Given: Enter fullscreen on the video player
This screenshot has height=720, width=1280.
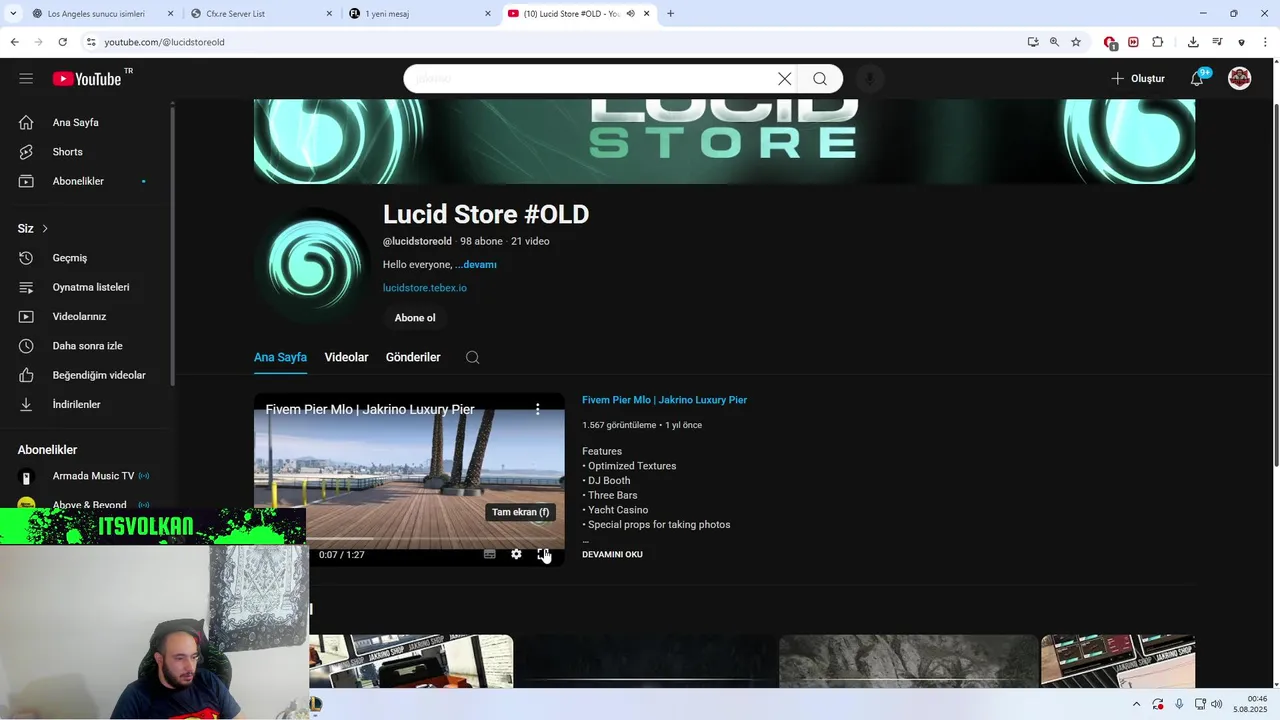Looking at the screenshot, I should [543, 554].
